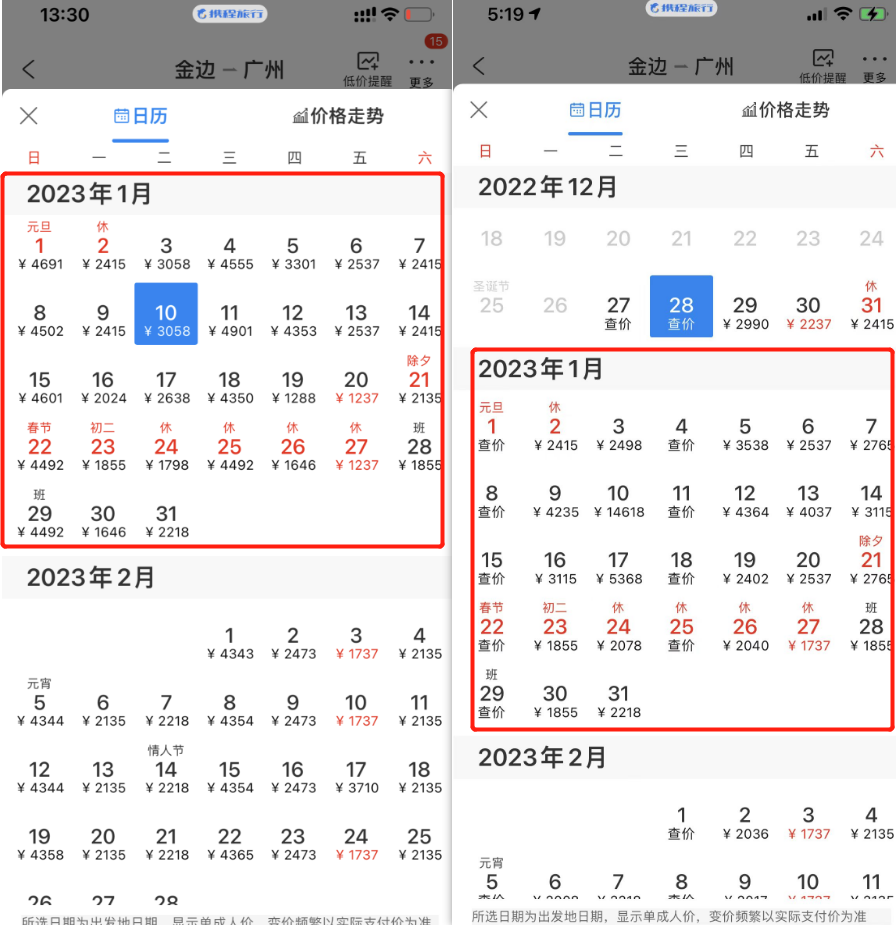Viewport: 896px width, 925px height.
Task: Tap the battery indicator in left phone
Action: (419, 15)
